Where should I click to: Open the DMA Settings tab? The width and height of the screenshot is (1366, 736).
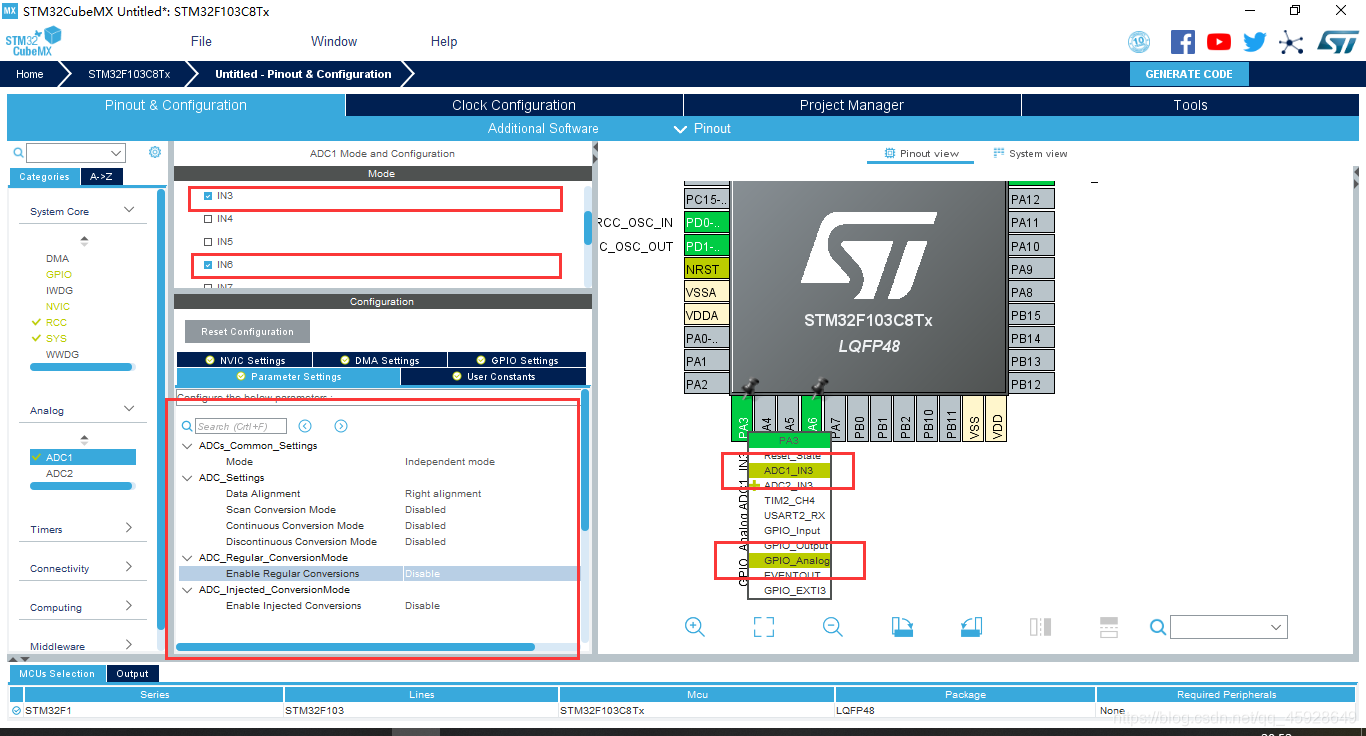point(380,360)
